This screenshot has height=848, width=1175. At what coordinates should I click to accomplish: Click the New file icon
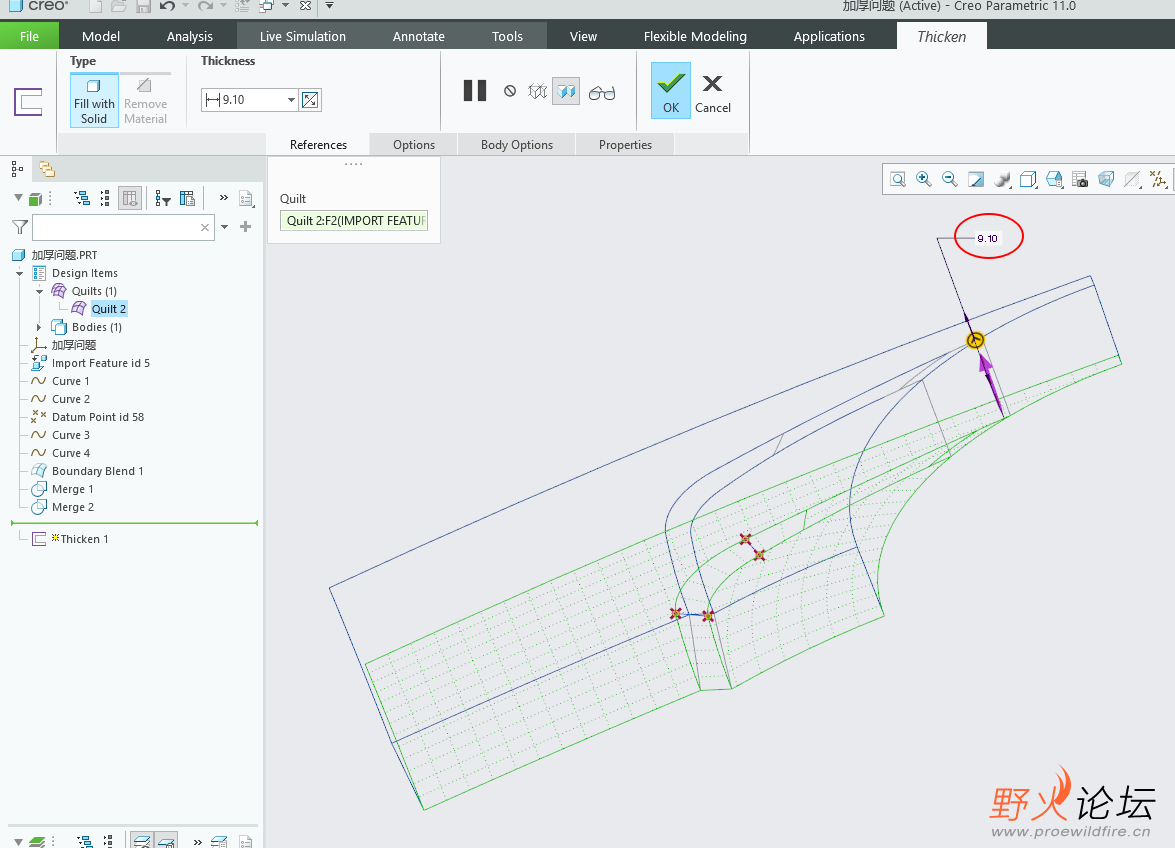point(95,6)
